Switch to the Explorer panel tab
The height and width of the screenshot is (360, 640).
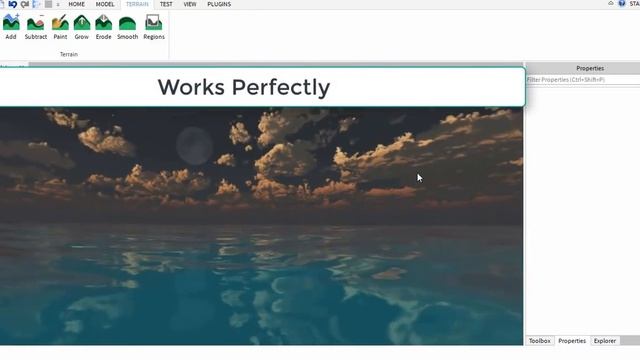(604, 340)
